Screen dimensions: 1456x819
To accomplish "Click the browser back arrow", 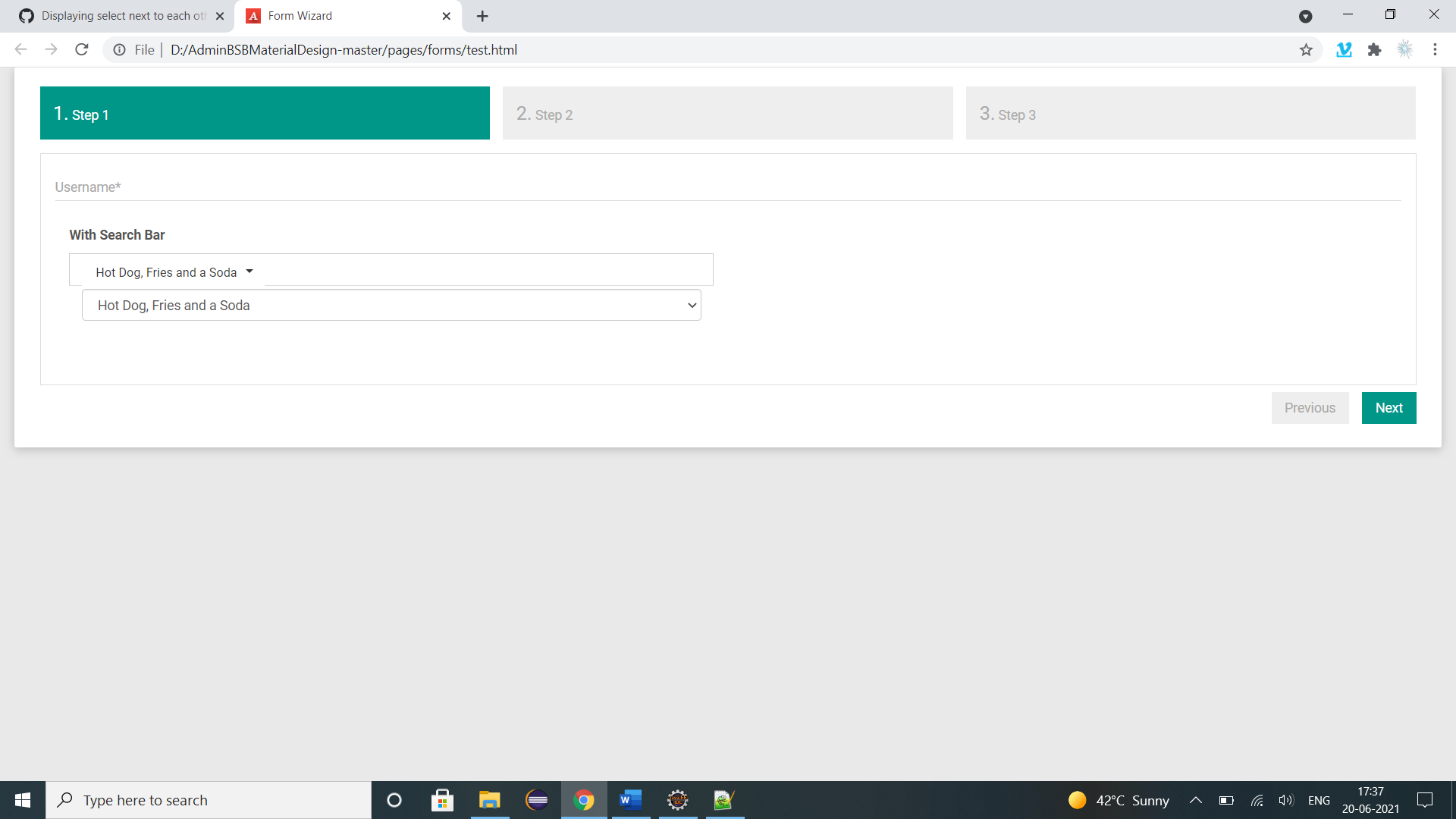I will tap(20, 49).
